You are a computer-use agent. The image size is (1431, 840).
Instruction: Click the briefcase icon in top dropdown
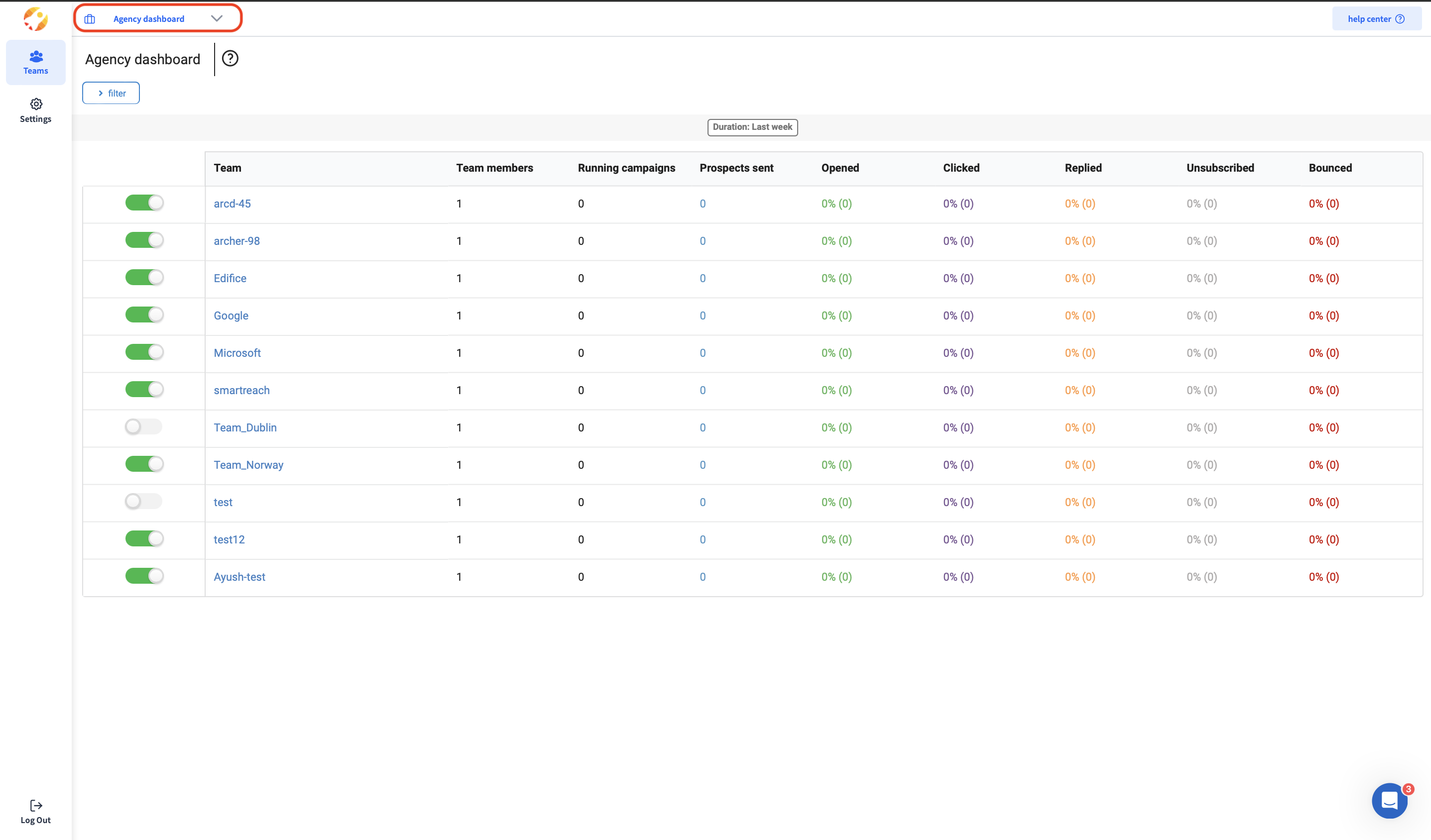tap(90, 19)
